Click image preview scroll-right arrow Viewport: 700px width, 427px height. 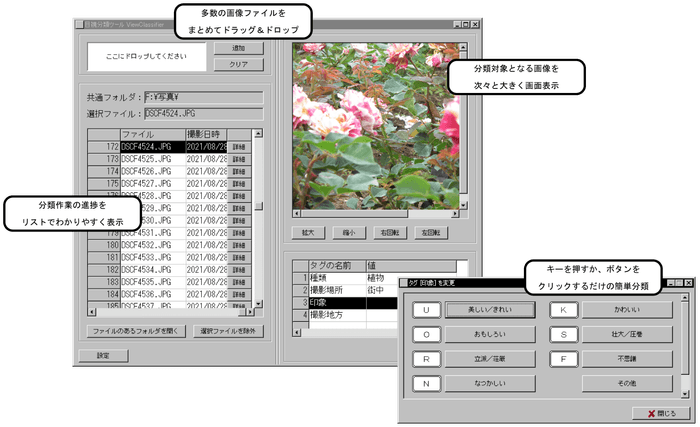click(x=455, y=214)
